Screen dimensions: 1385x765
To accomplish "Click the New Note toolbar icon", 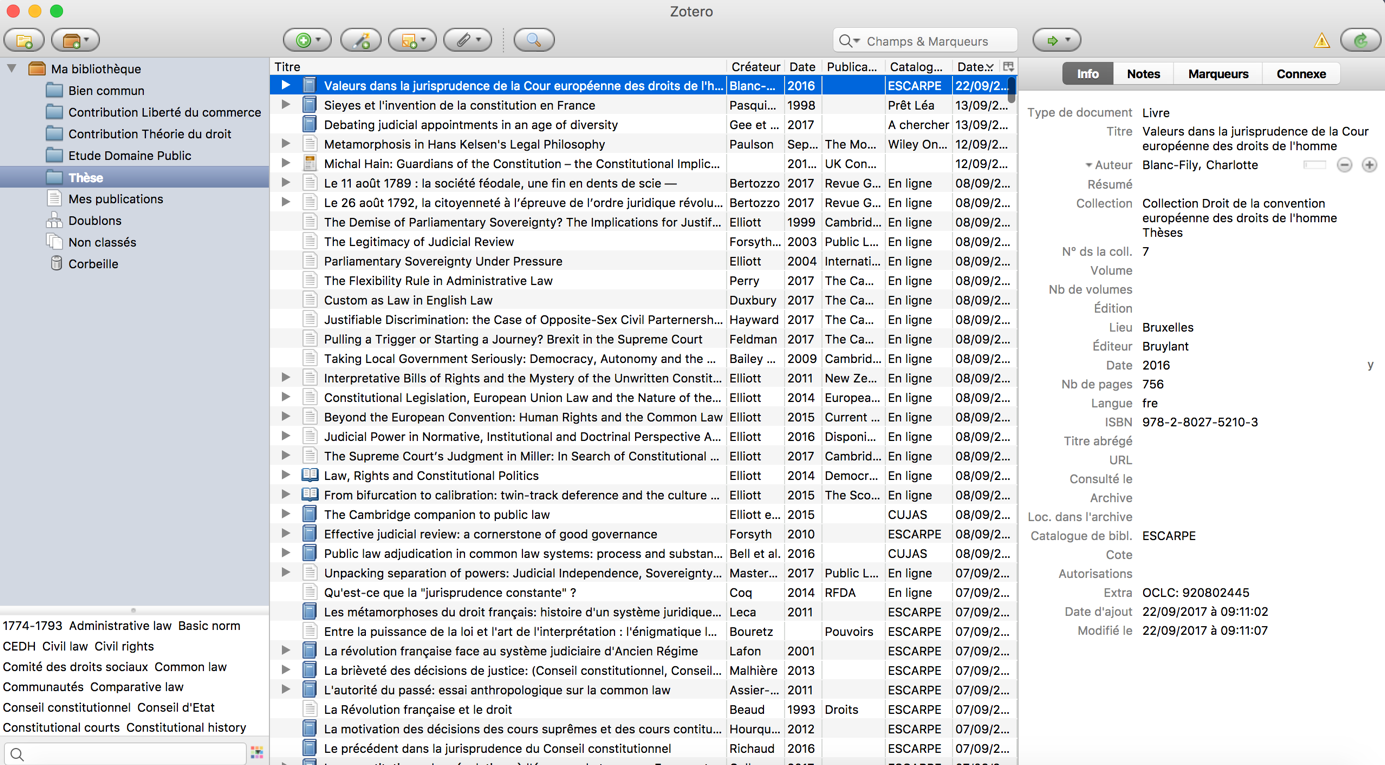I will pyautogui.click(x=410, y=41).
